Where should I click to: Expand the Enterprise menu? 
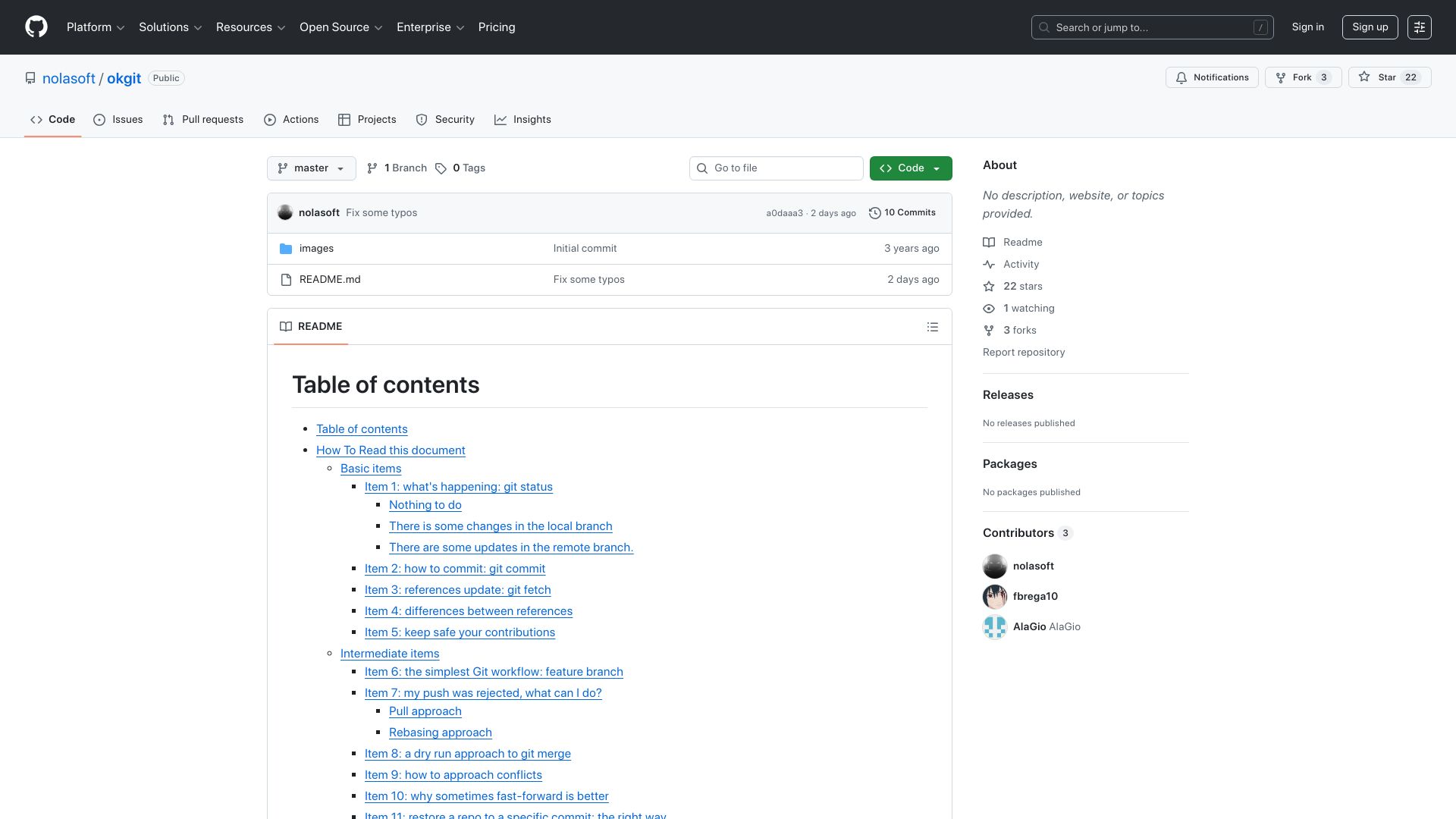431,27
